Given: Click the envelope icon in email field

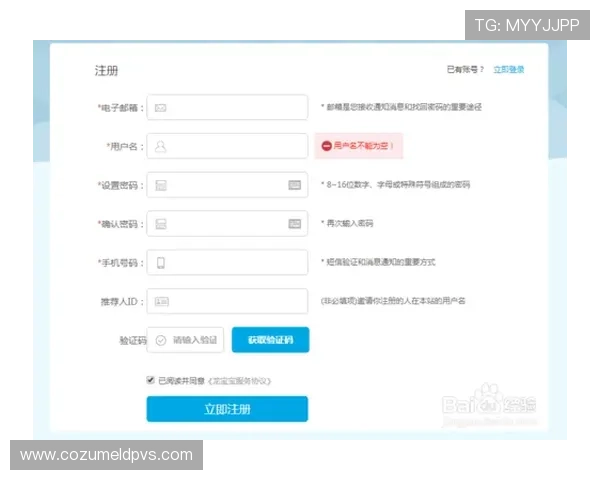Looking at the screenshot, I should click(x=160, y=107).
